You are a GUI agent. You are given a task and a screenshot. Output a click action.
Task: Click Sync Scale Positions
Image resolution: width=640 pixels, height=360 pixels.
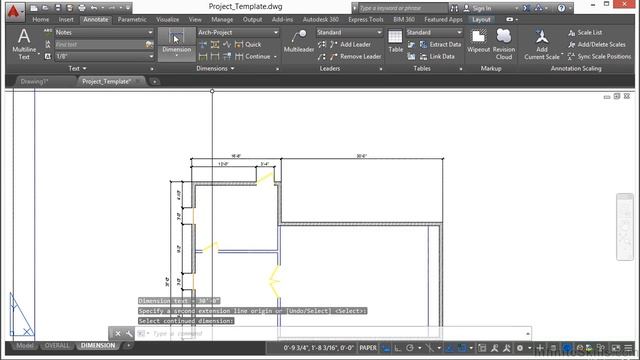pos(599,56)
